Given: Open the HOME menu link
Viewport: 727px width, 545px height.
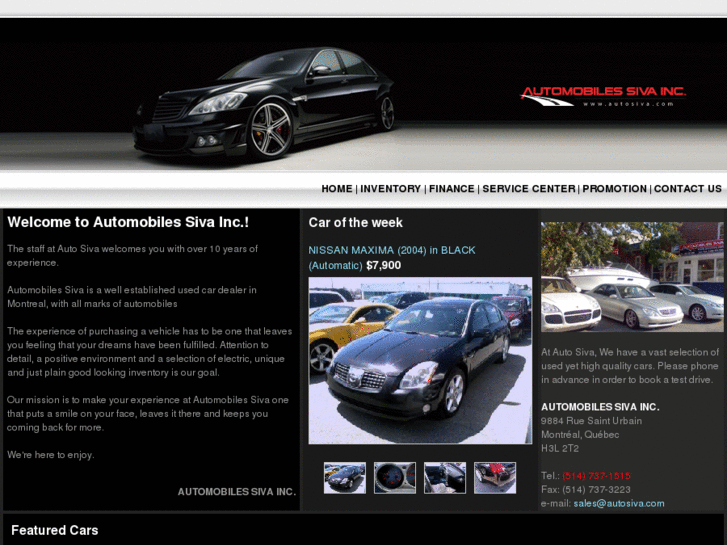Looking at the screenshot, I should [337, 189].
